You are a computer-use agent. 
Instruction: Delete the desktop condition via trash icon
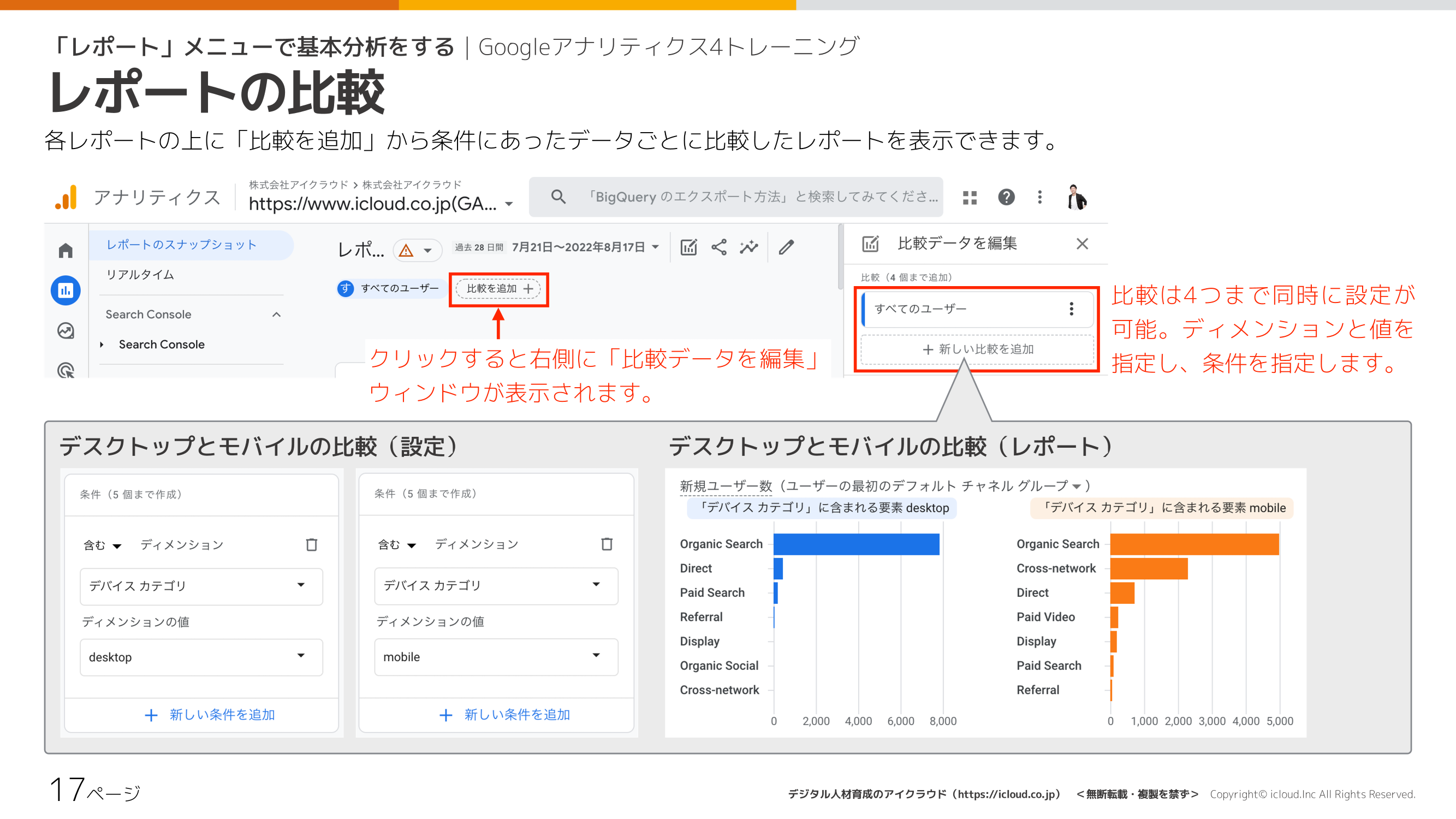pos(311,544)
